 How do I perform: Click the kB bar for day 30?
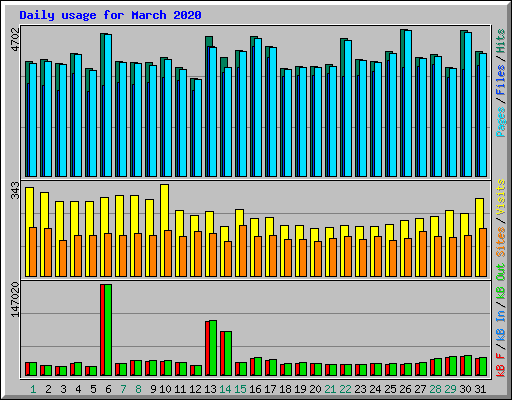click(x=466, y=366)
